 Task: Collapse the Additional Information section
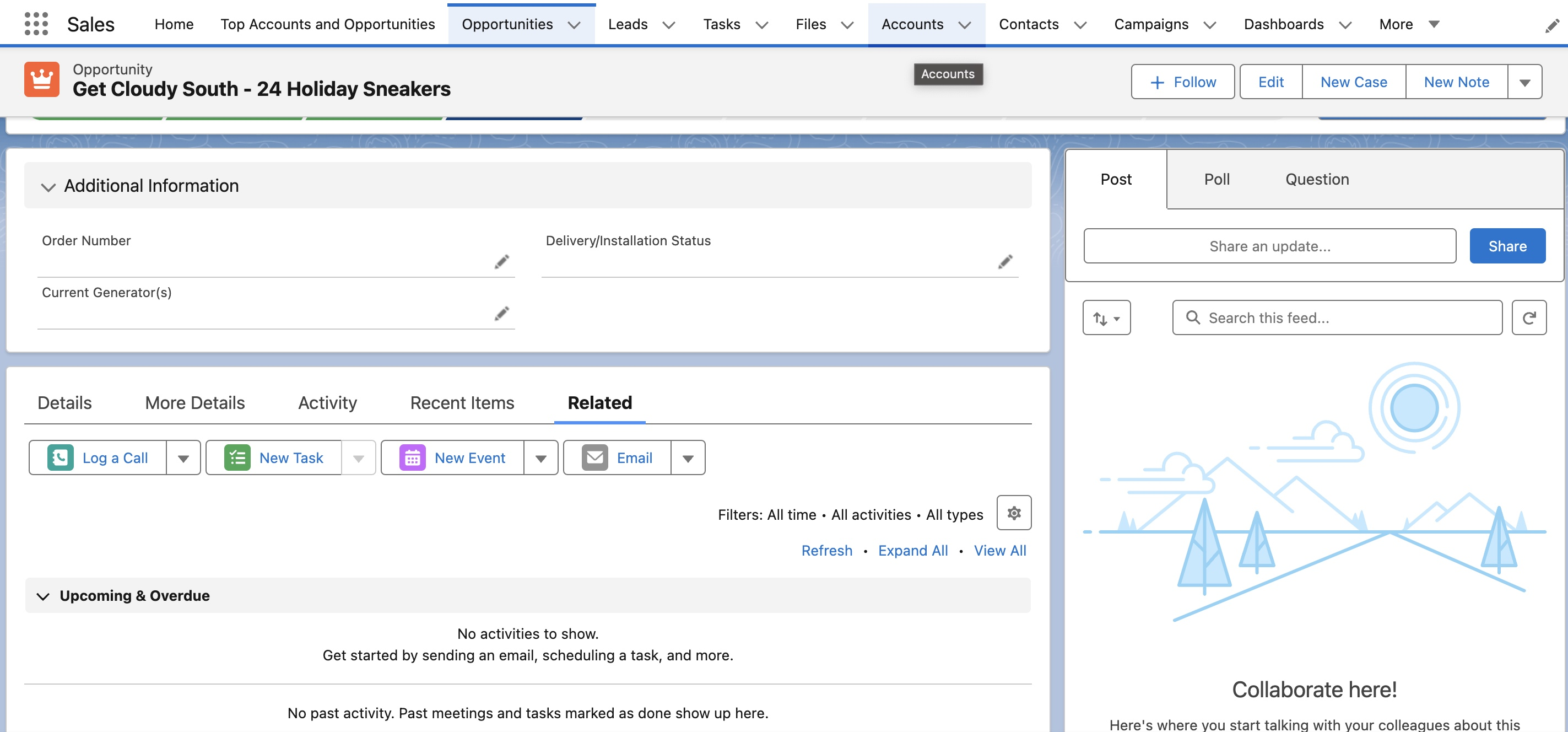pos(48,186)
